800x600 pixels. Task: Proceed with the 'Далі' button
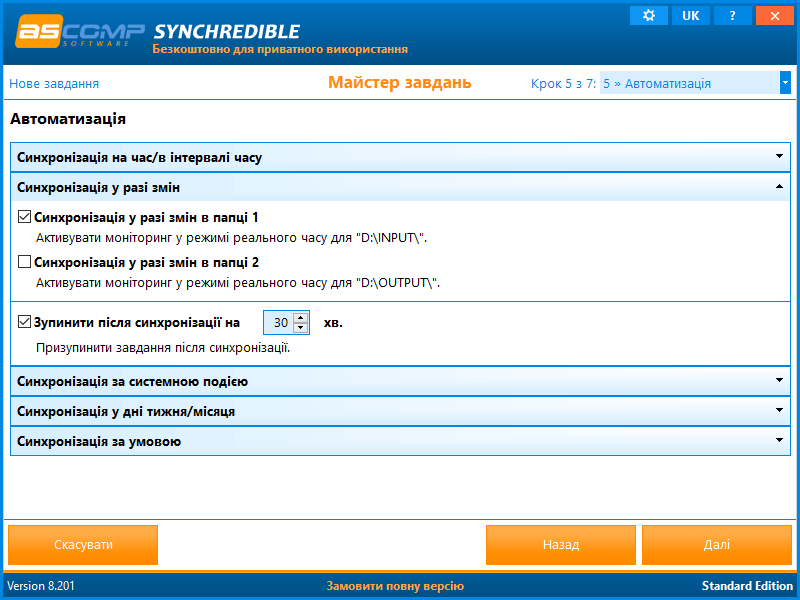(717, 545)
